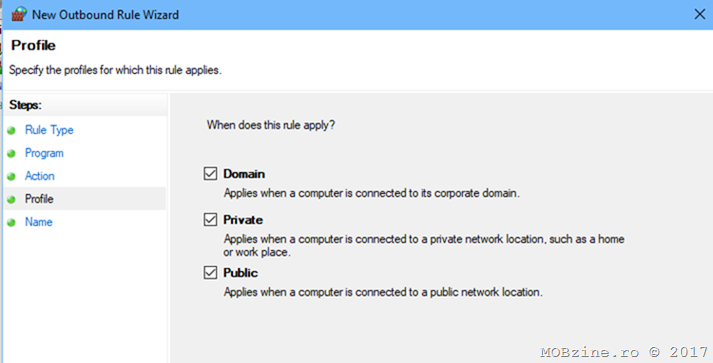Click the wizard window title text
The height and width of the screenshot is (363, 713).
point(105,15)
